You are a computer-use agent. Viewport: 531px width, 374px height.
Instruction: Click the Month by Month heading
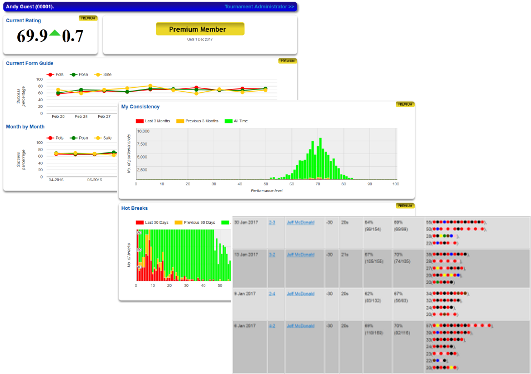(x=25, y=127)
